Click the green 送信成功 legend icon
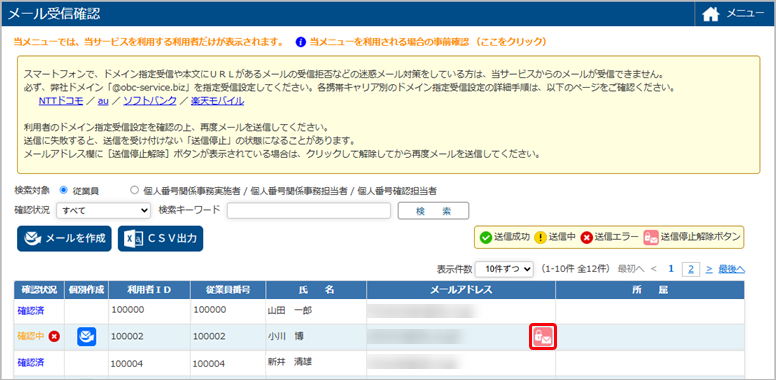 pos(485,238)
